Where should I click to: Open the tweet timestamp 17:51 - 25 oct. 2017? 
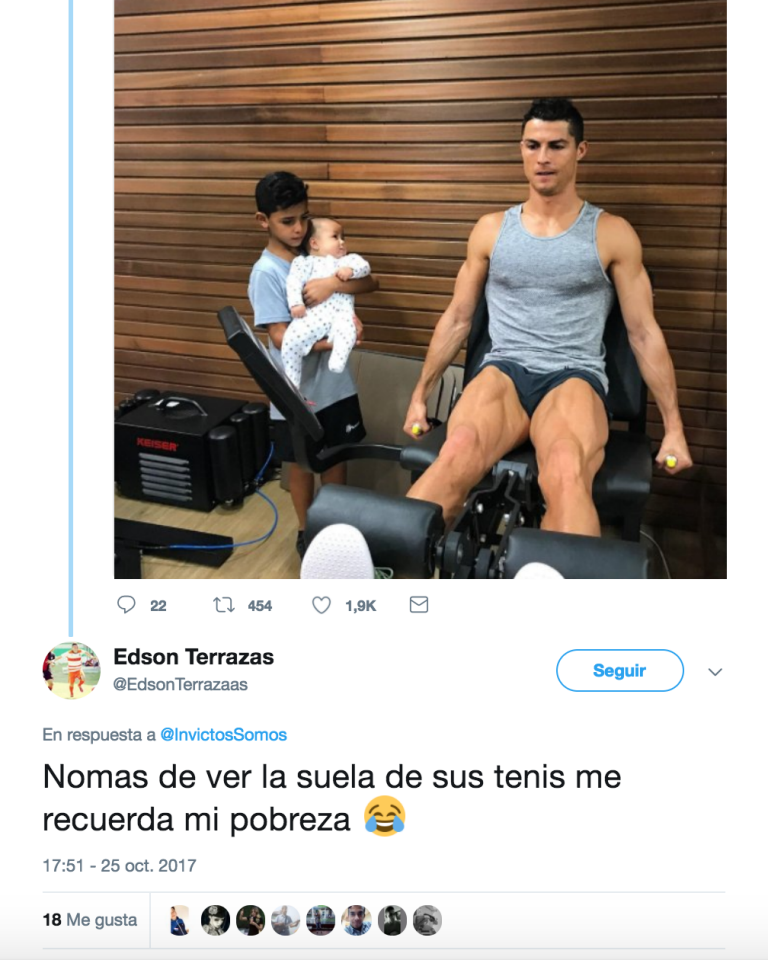click(x=119, y=866)
